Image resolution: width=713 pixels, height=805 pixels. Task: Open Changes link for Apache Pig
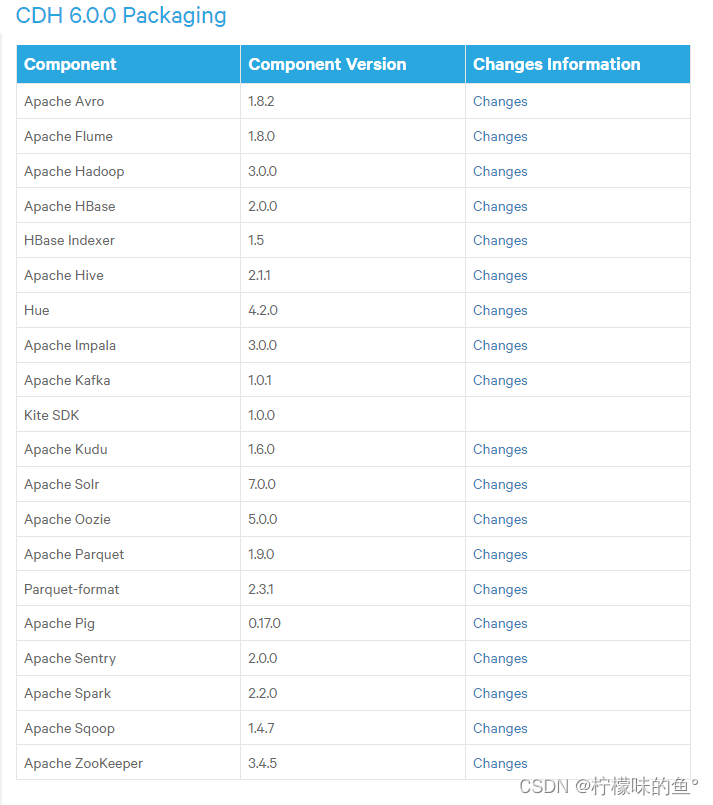click(500, 624)
